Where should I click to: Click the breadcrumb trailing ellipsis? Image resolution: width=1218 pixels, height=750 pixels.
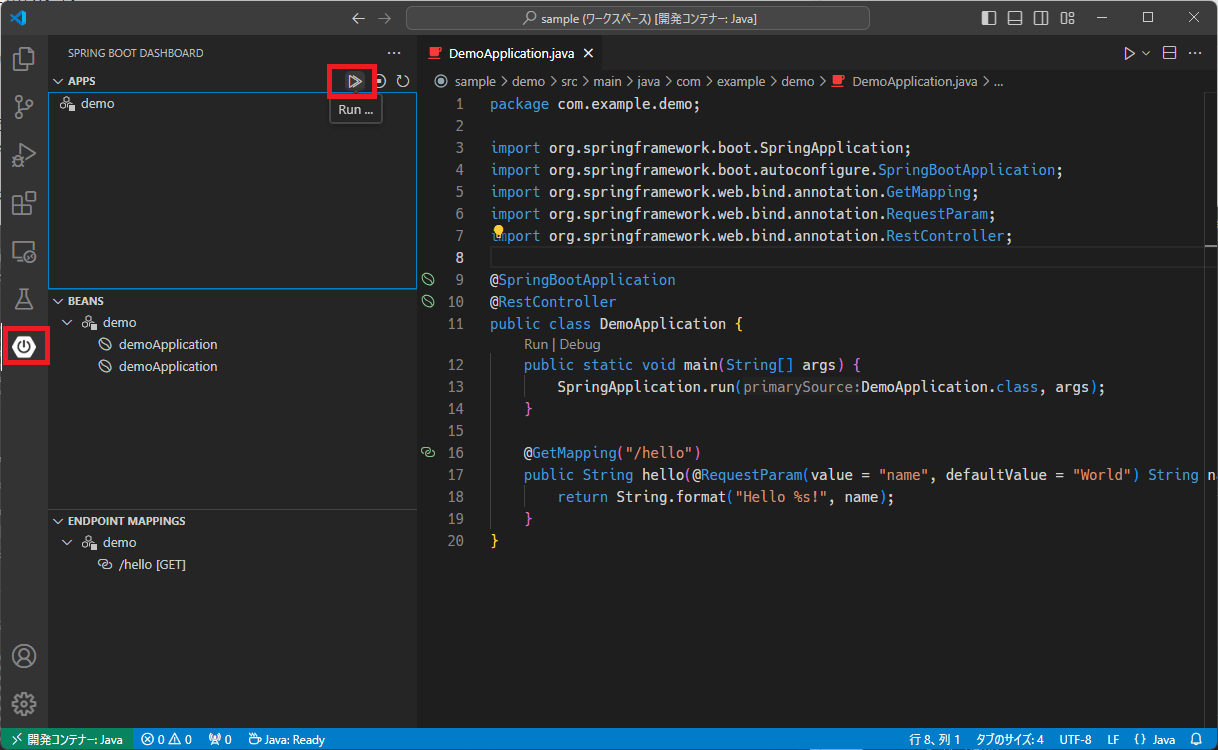pyautogui.click(x=997, y=82)
